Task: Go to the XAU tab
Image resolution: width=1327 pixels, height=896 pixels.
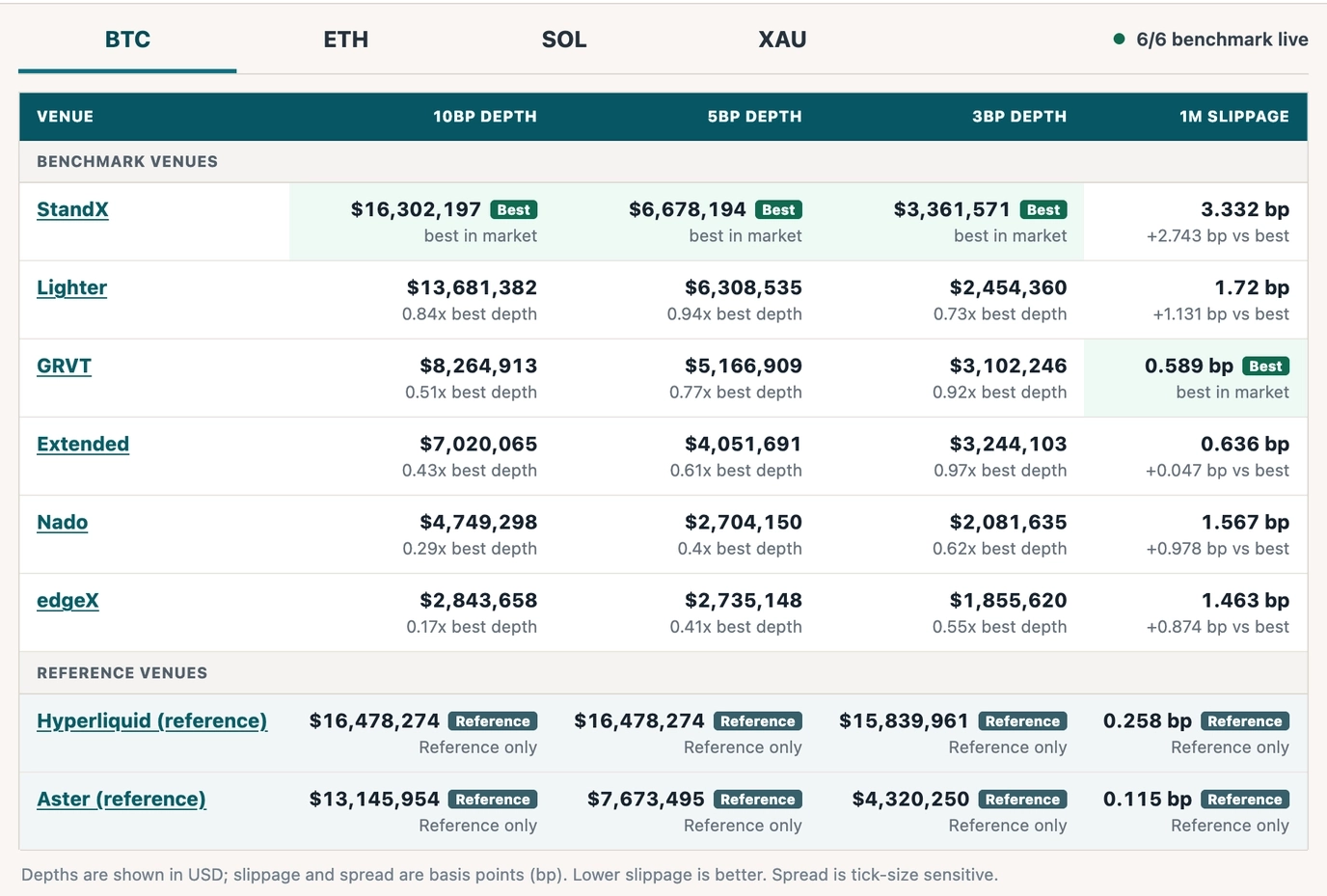Action: click(782, 40)
